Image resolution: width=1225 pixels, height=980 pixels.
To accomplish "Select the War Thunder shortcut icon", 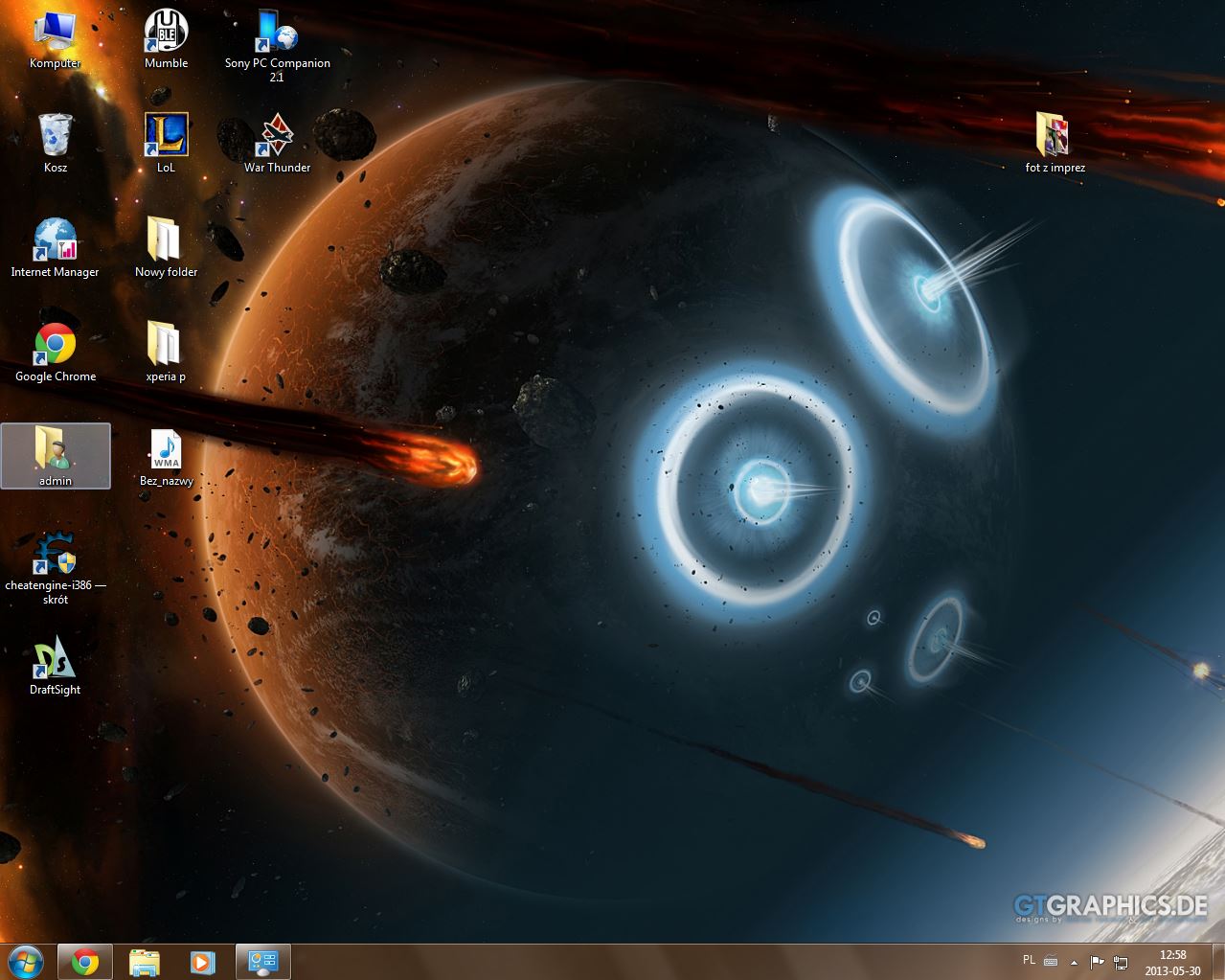I will (277, 144).
